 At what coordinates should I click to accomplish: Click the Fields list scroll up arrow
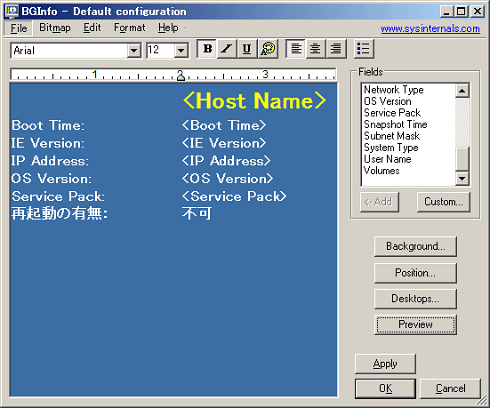point(462,91)
